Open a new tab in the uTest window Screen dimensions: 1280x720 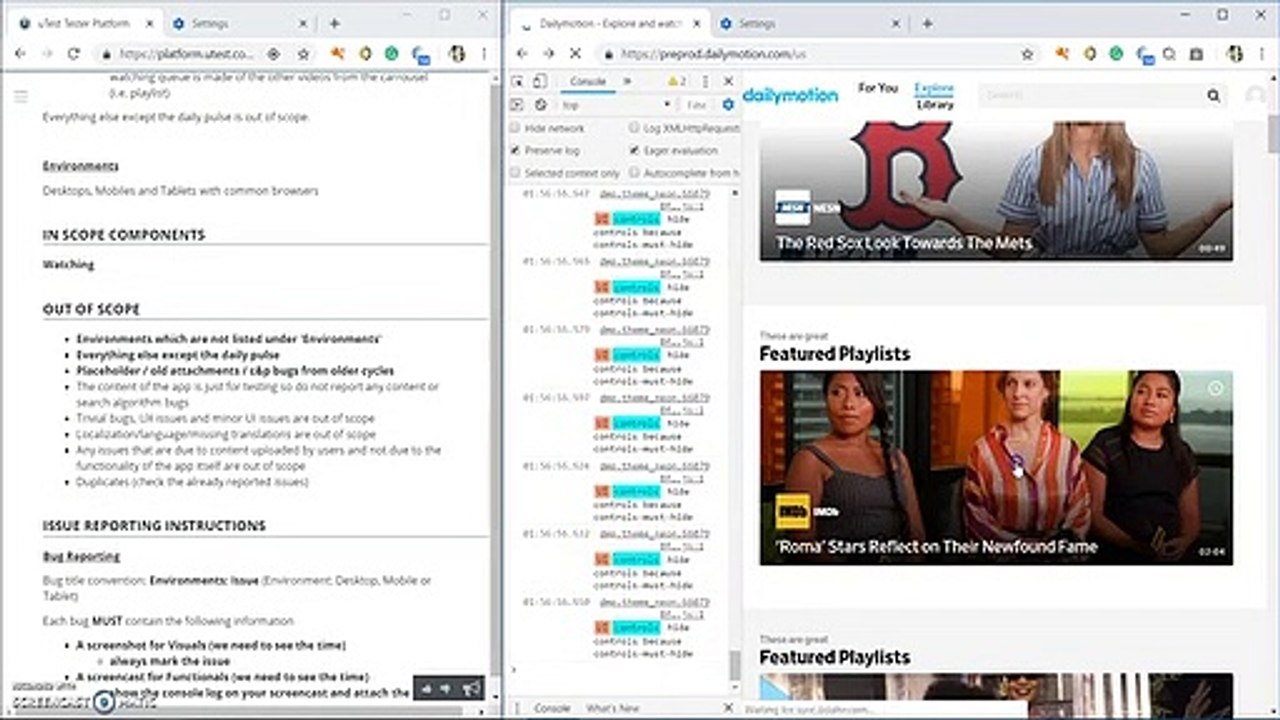point(334,23)
